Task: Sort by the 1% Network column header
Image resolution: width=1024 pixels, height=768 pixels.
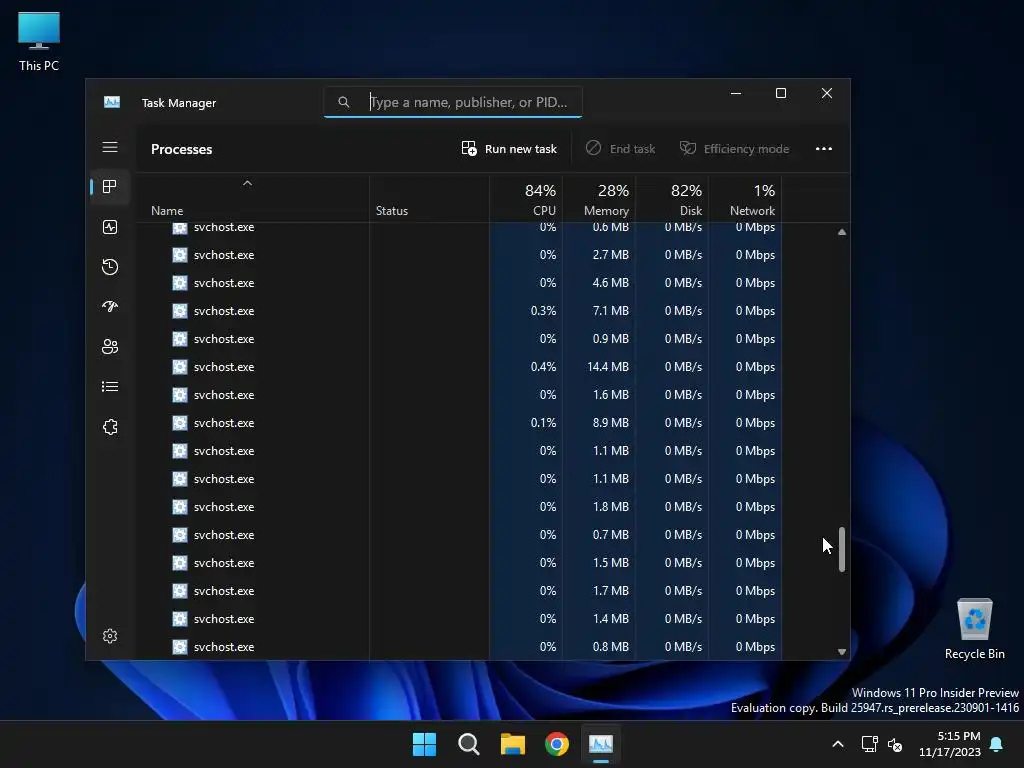Action: pyautogui.click(x=745, y=199)
